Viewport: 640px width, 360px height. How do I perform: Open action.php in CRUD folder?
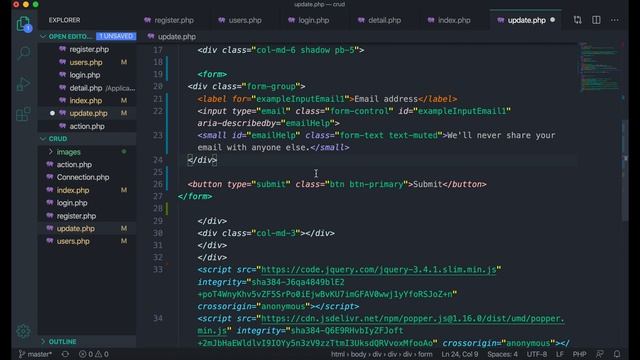pyautogui.click(x=74, y=164)
